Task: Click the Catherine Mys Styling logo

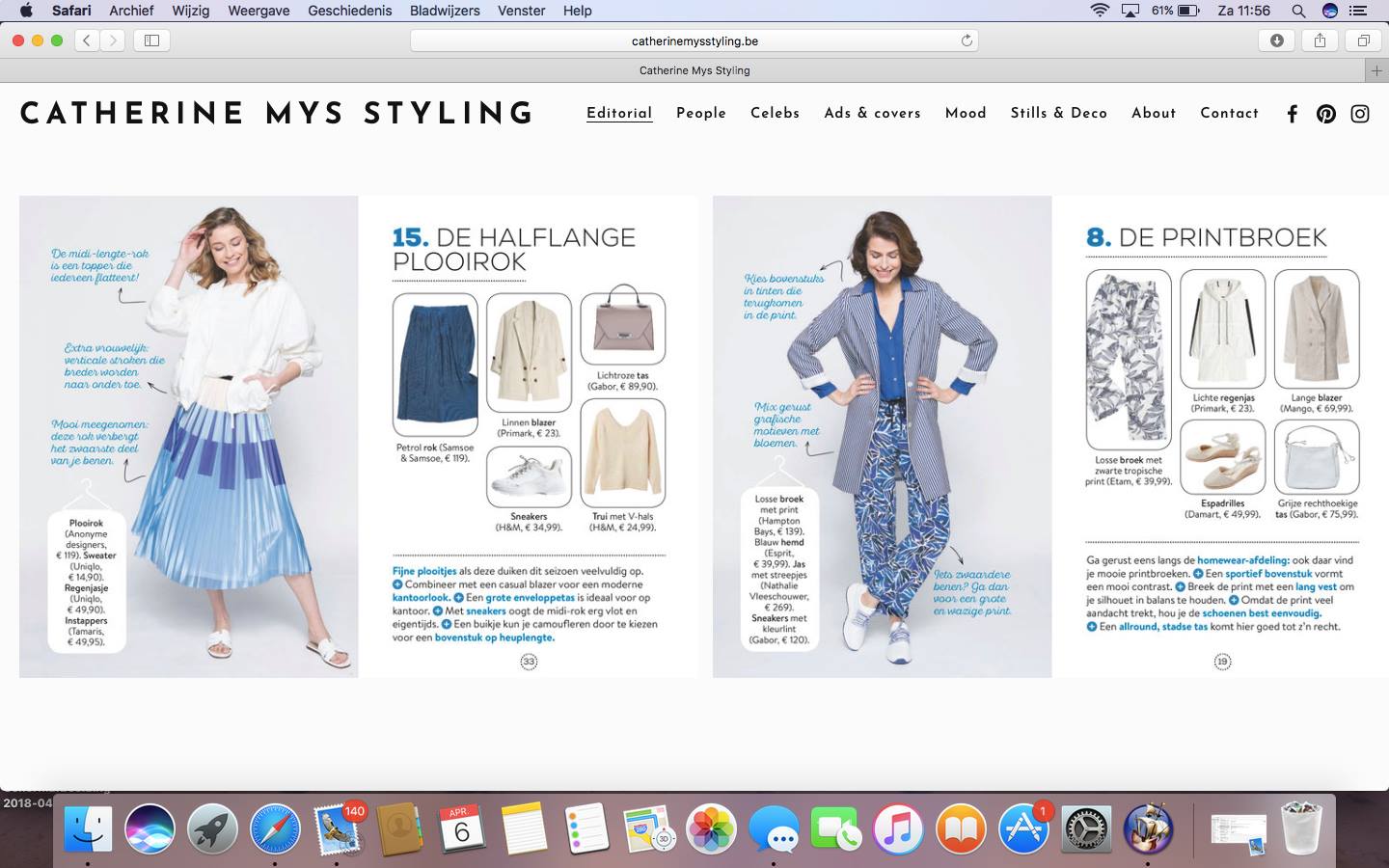Action: click(x=277, y=114)
